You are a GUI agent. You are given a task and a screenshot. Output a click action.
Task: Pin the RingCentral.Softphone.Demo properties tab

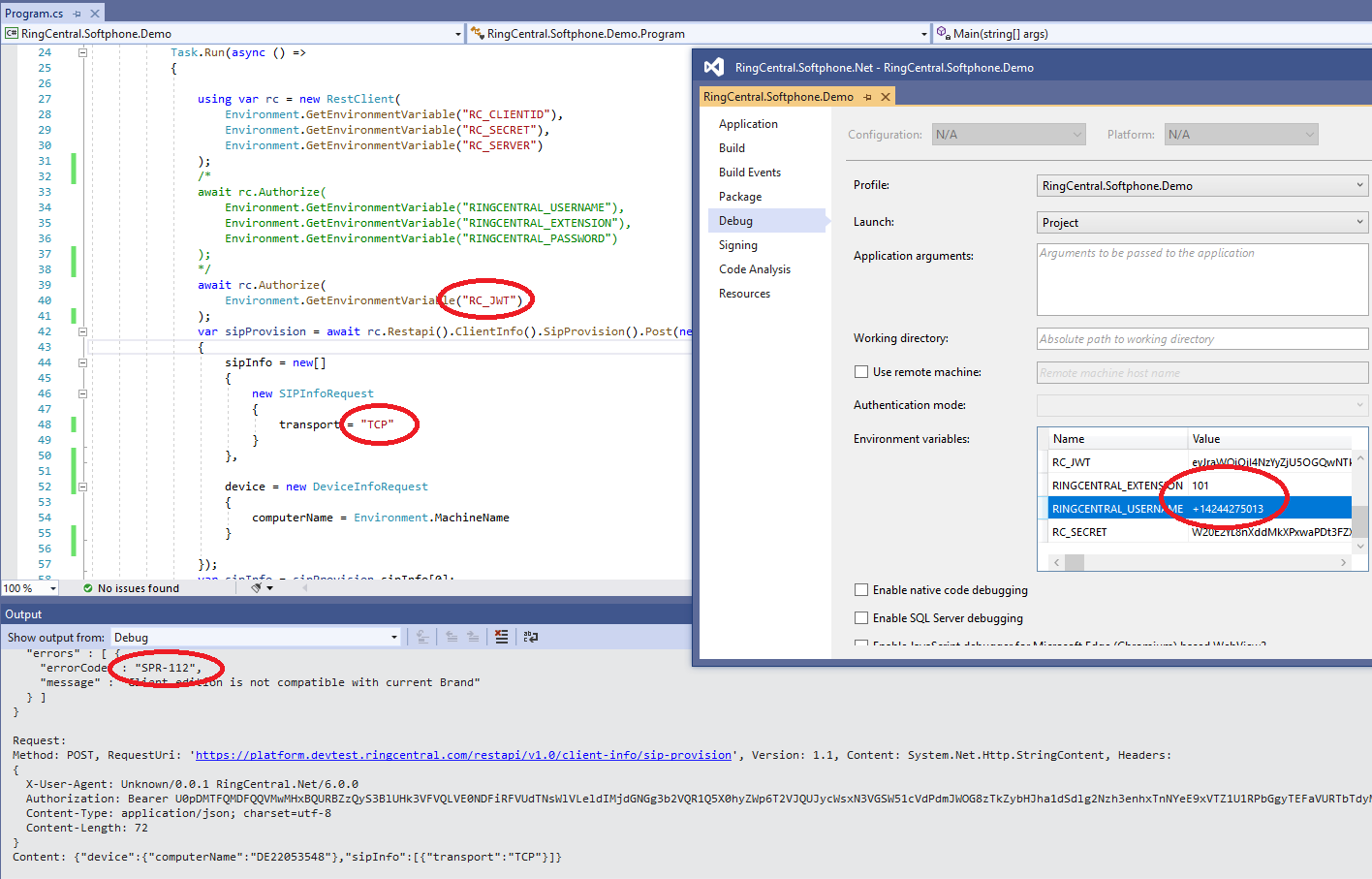pyautogui.click(x=868, y=97)
